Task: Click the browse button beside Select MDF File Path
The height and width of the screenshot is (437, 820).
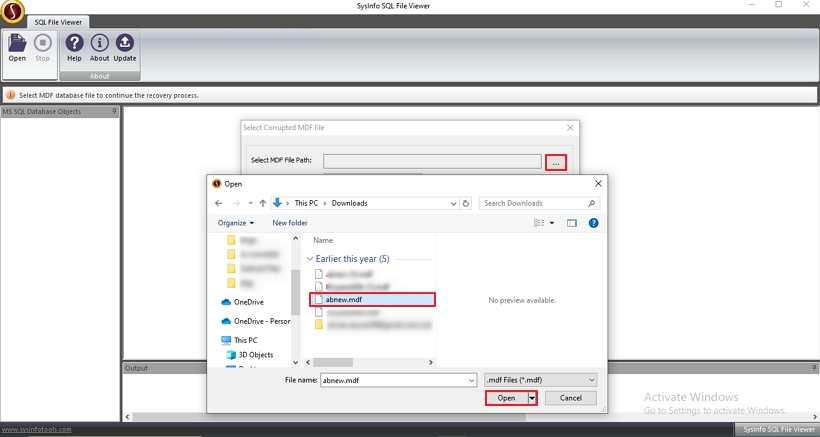Action: [556, 163]
